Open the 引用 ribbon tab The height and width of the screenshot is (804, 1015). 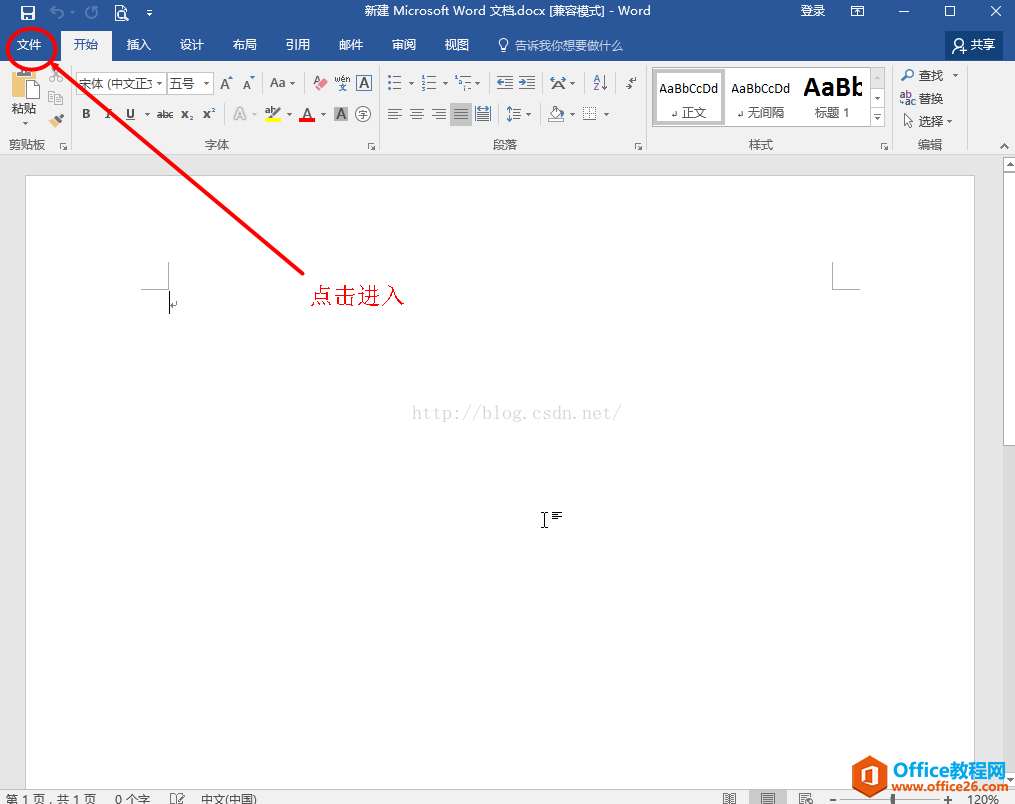[298, 45]
